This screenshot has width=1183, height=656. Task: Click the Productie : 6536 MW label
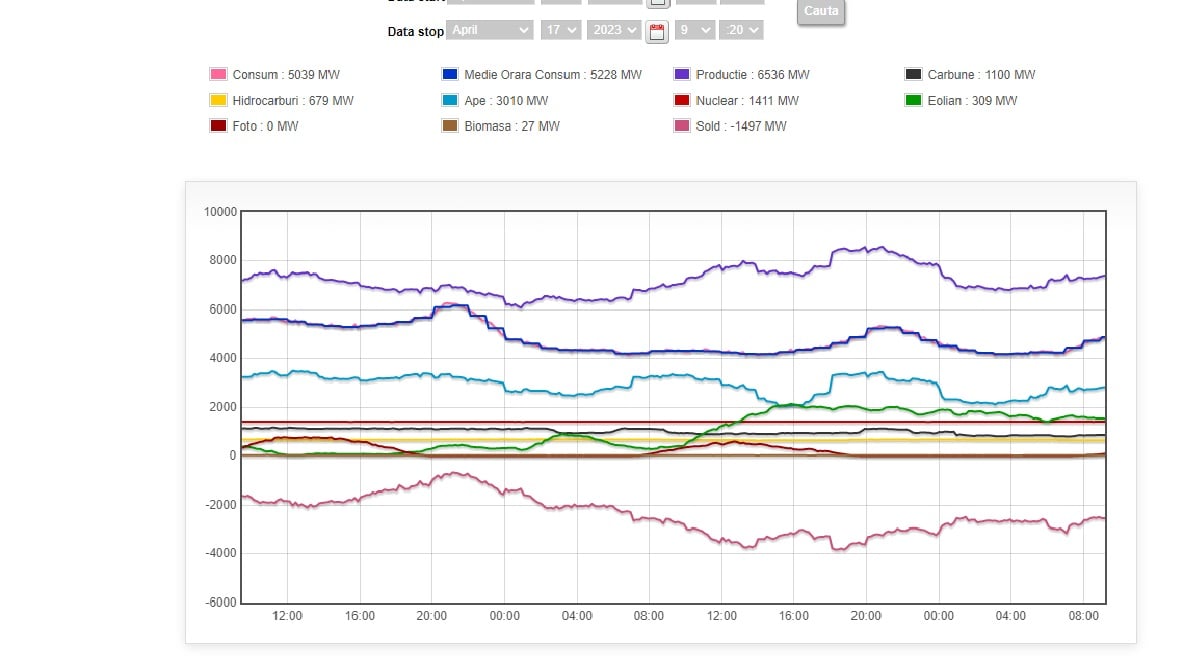(752, 75)
